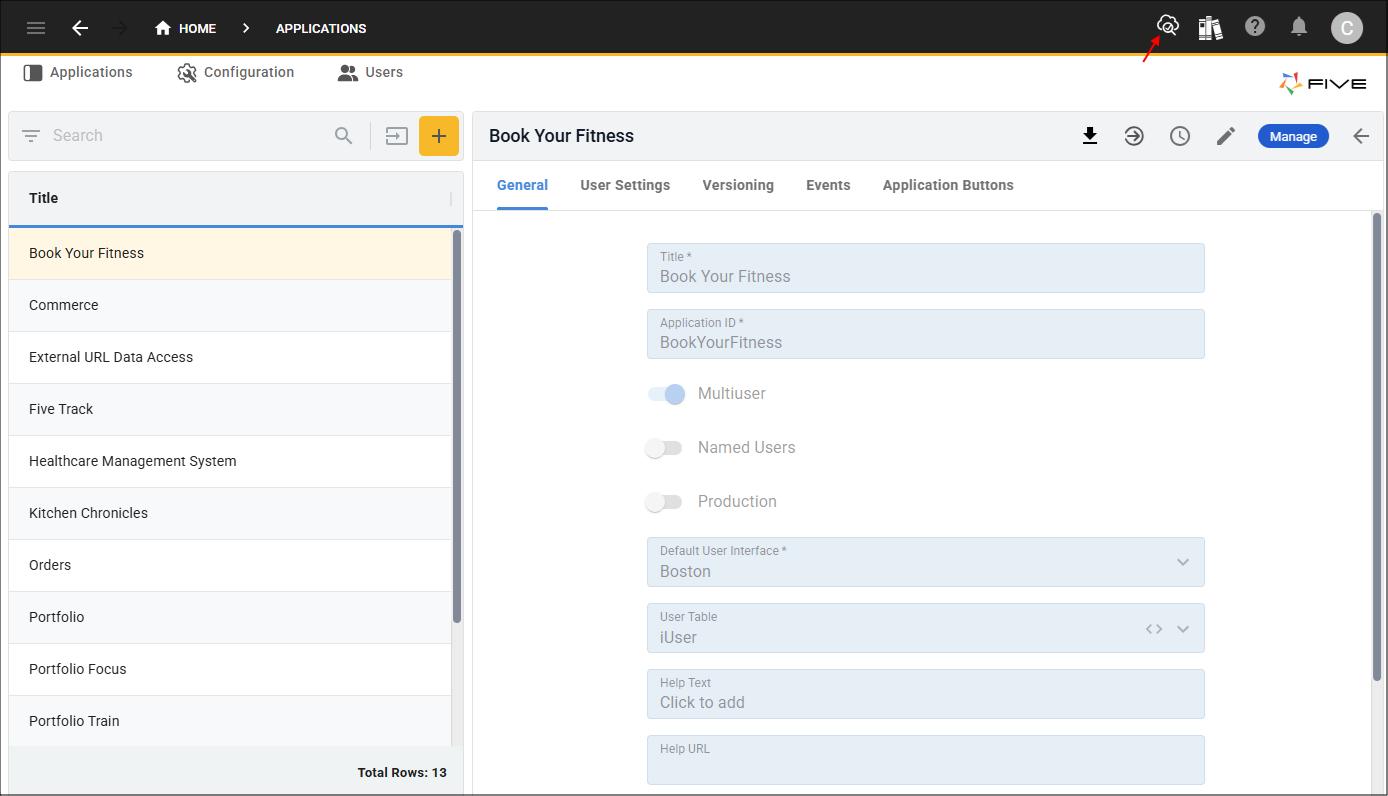Viewport: 1388px width, 796px height.
Task: Turn on the Production switch
Action: tap(664, 502)
